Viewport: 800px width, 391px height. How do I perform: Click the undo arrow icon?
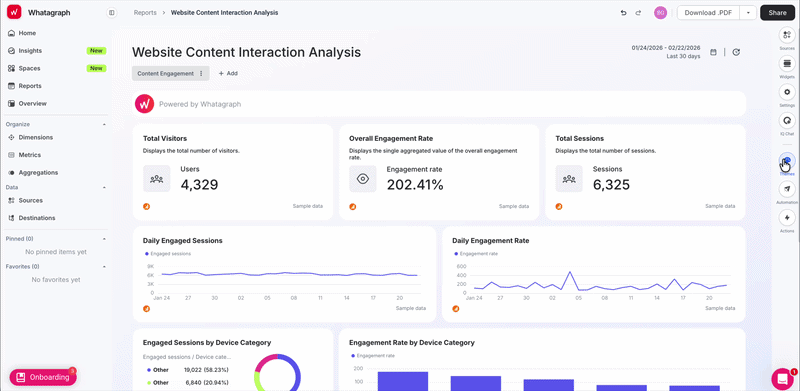pos(623,13)
